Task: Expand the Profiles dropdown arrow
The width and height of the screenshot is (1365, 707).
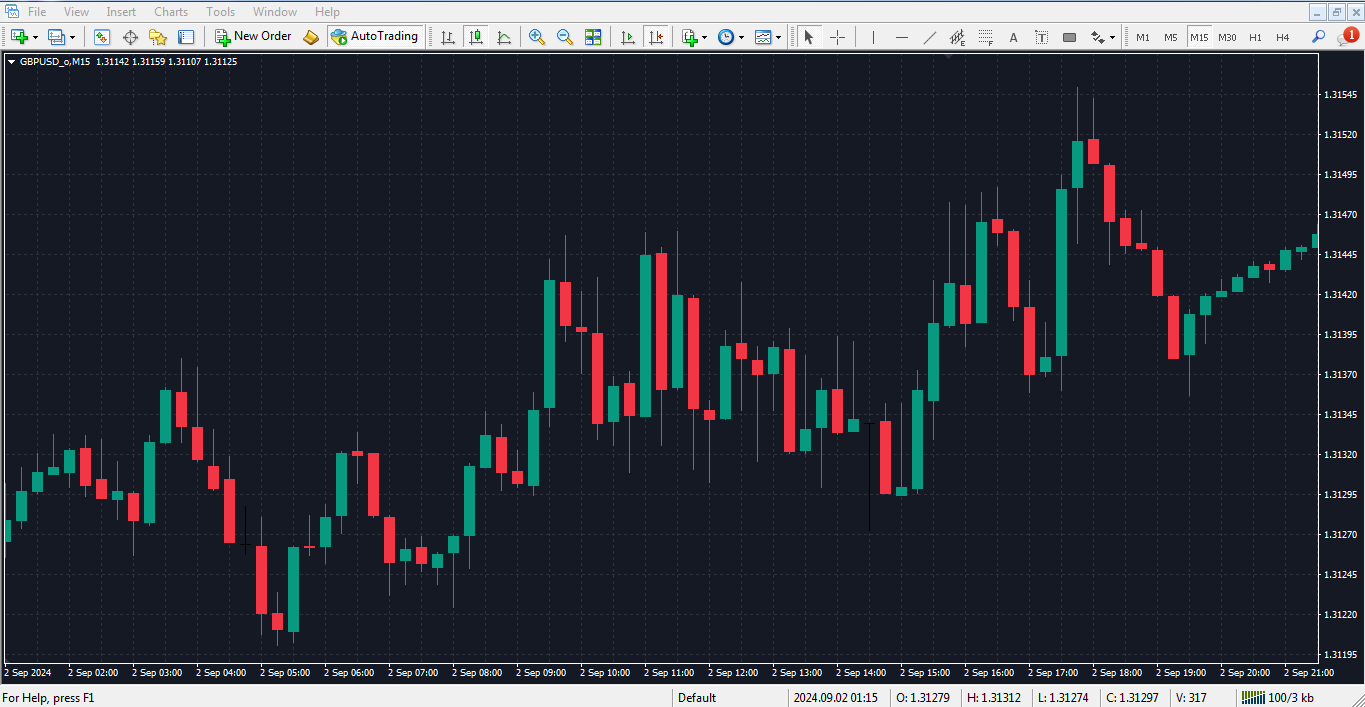Action: click(72, 37)
